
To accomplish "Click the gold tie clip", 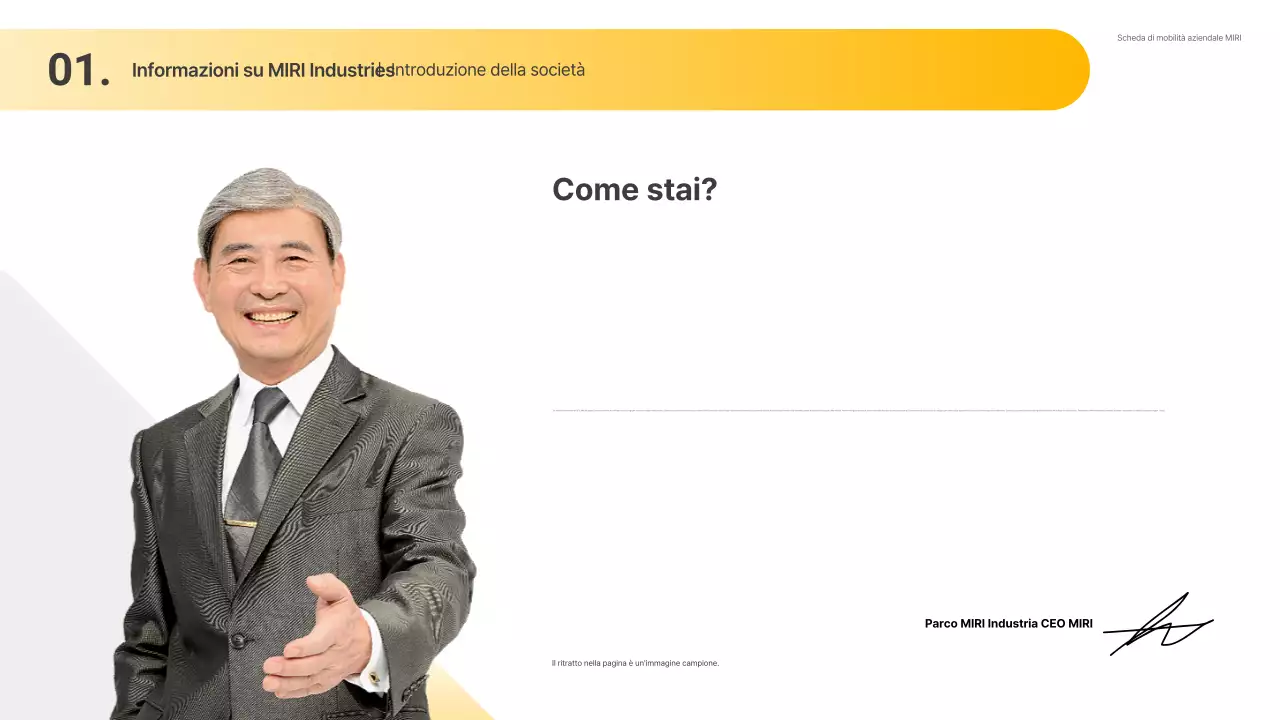I will 240,523.
